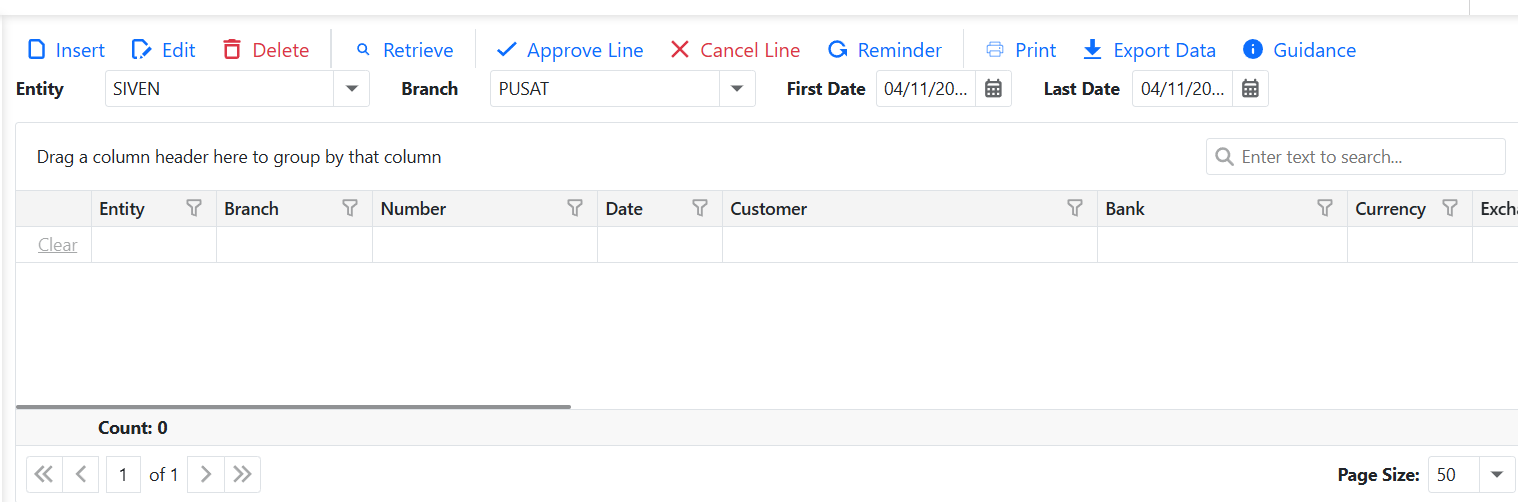Delete the selected record
The height and width of the screenshot is (502, 1518).
click(x=265, y=50)
